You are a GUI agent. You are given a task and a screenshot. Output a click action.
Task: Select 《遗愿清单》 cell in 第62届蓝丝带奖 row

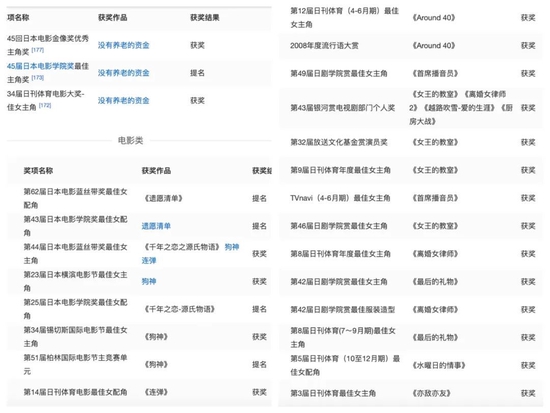(x=163, y=198)
